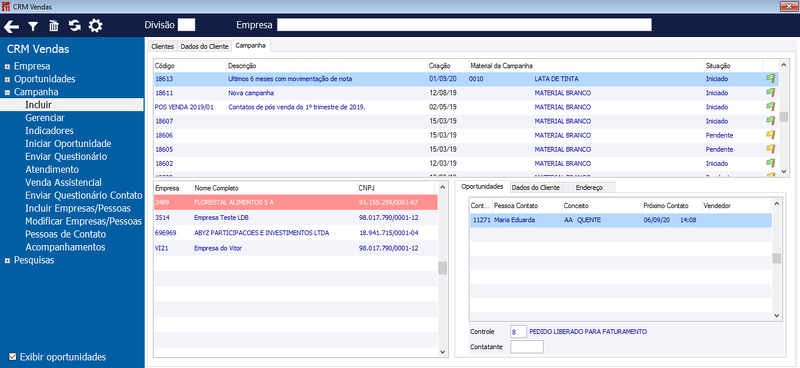
Task: Click the yellow flag icon for campaign 18605
Action: [x=770, y=149]
